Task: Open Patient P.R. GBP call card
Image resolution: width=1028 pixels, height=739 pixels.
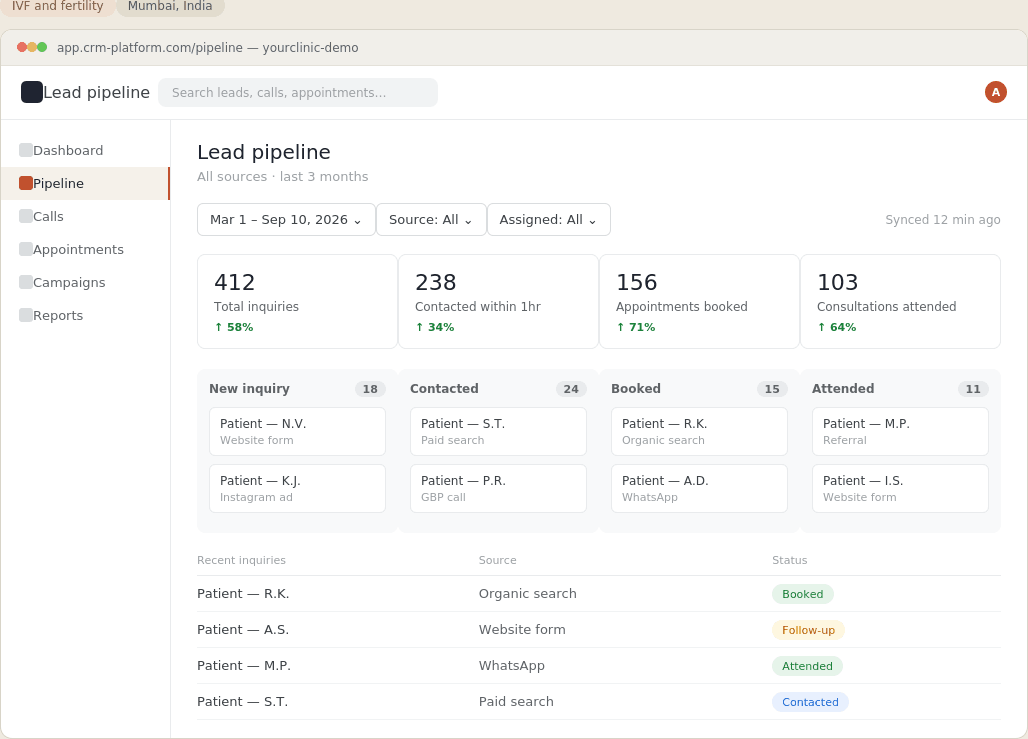Action: coord(498,489)
